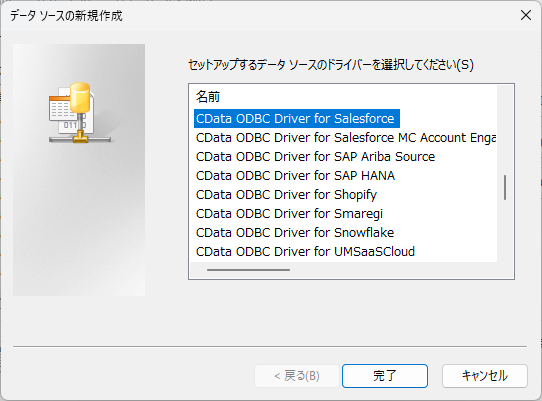Click vertical scrollbar track below the thumb
Screen dimensions: 542x401
(505, 231)
